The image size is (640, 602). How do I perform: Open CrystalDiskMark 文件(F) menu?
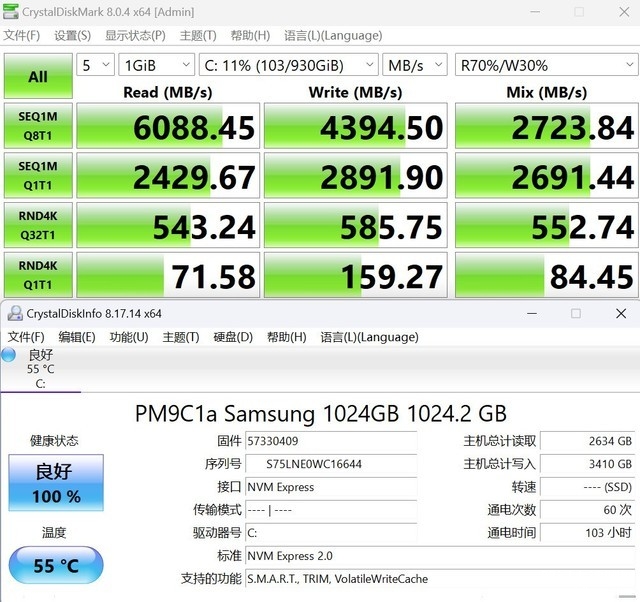[x=22, y=36]
